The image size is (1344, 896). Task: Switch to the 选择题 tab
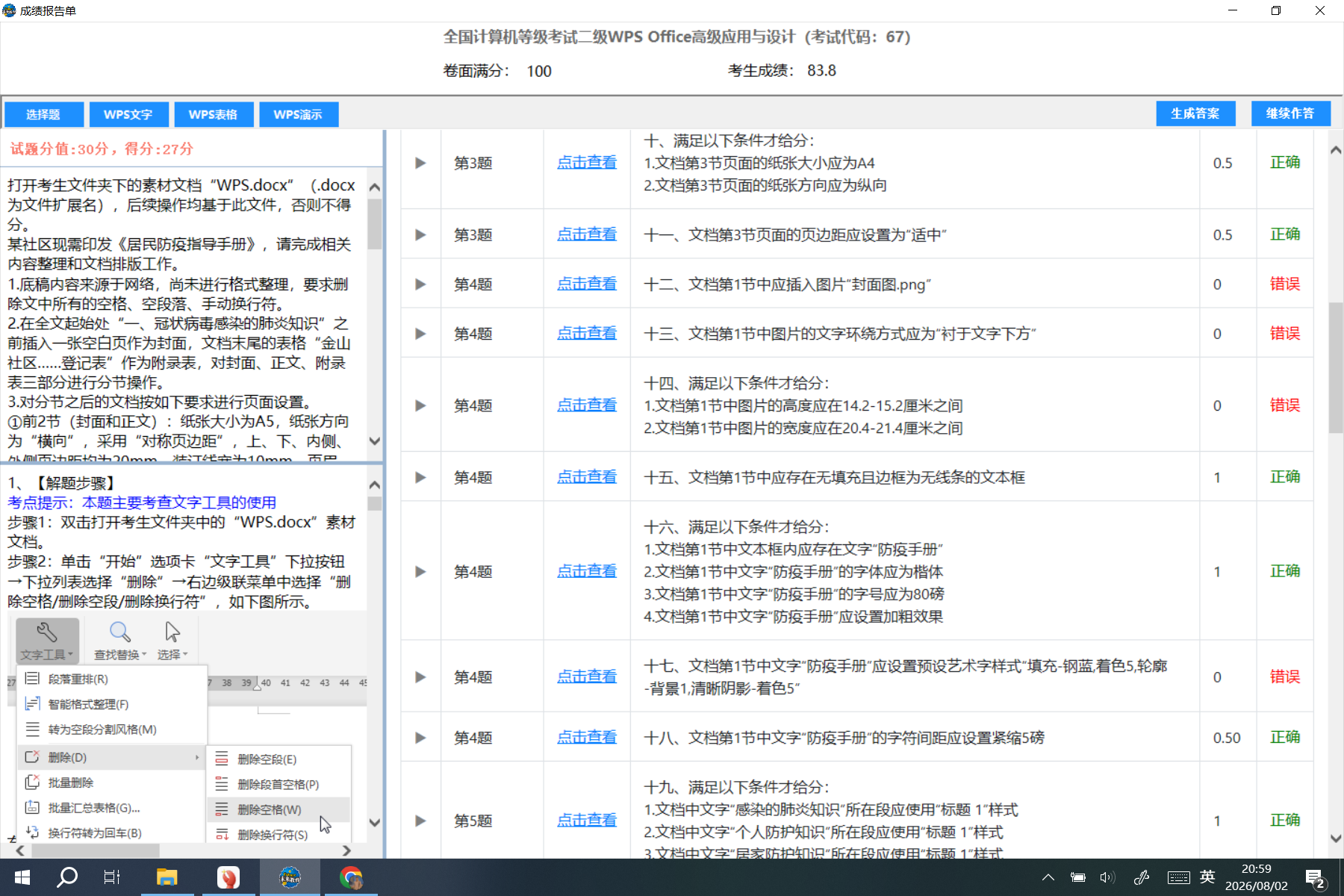(x=43, y=114)
